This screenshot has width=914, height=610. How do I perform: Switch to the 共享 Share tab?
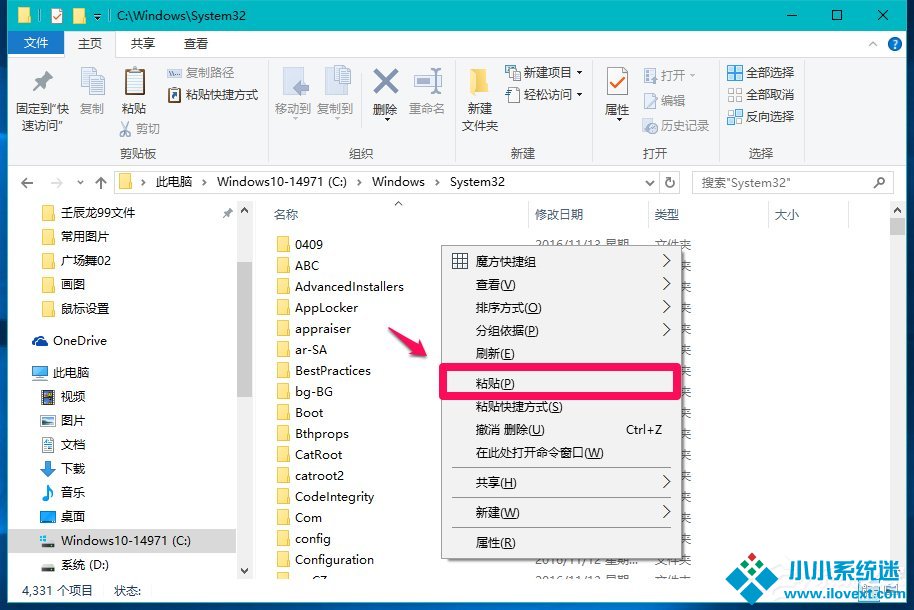pyautogui.click(x=143, y=44)
